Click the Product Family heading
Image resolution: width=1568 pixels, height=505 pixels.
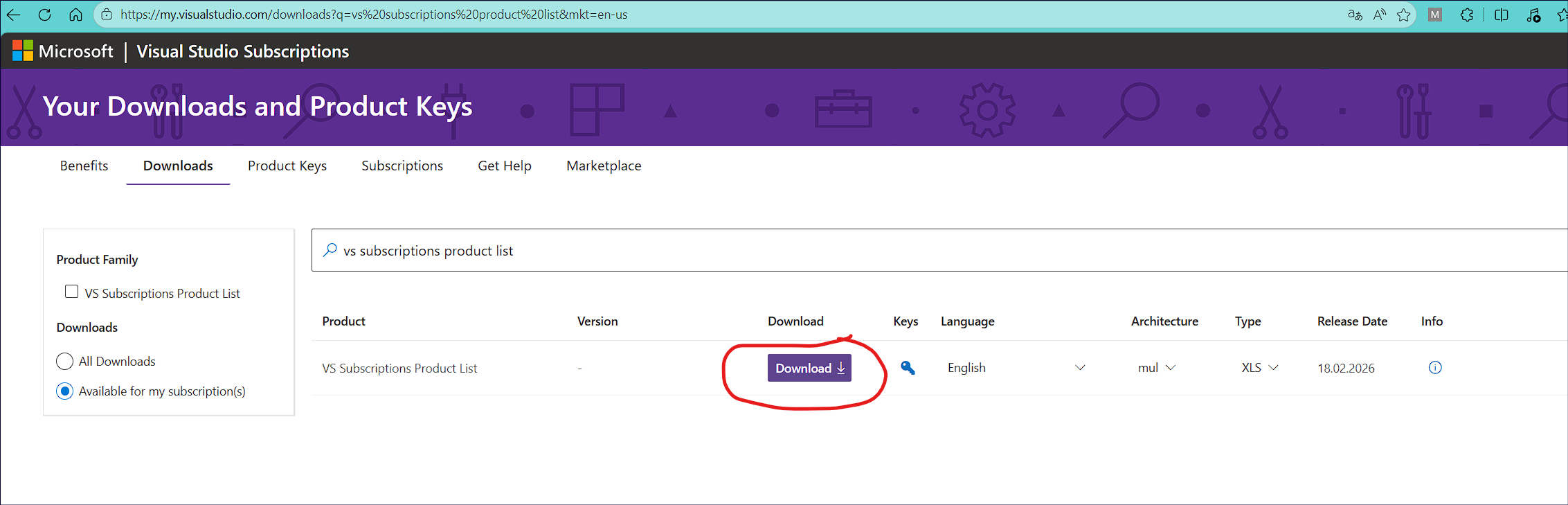97,260
